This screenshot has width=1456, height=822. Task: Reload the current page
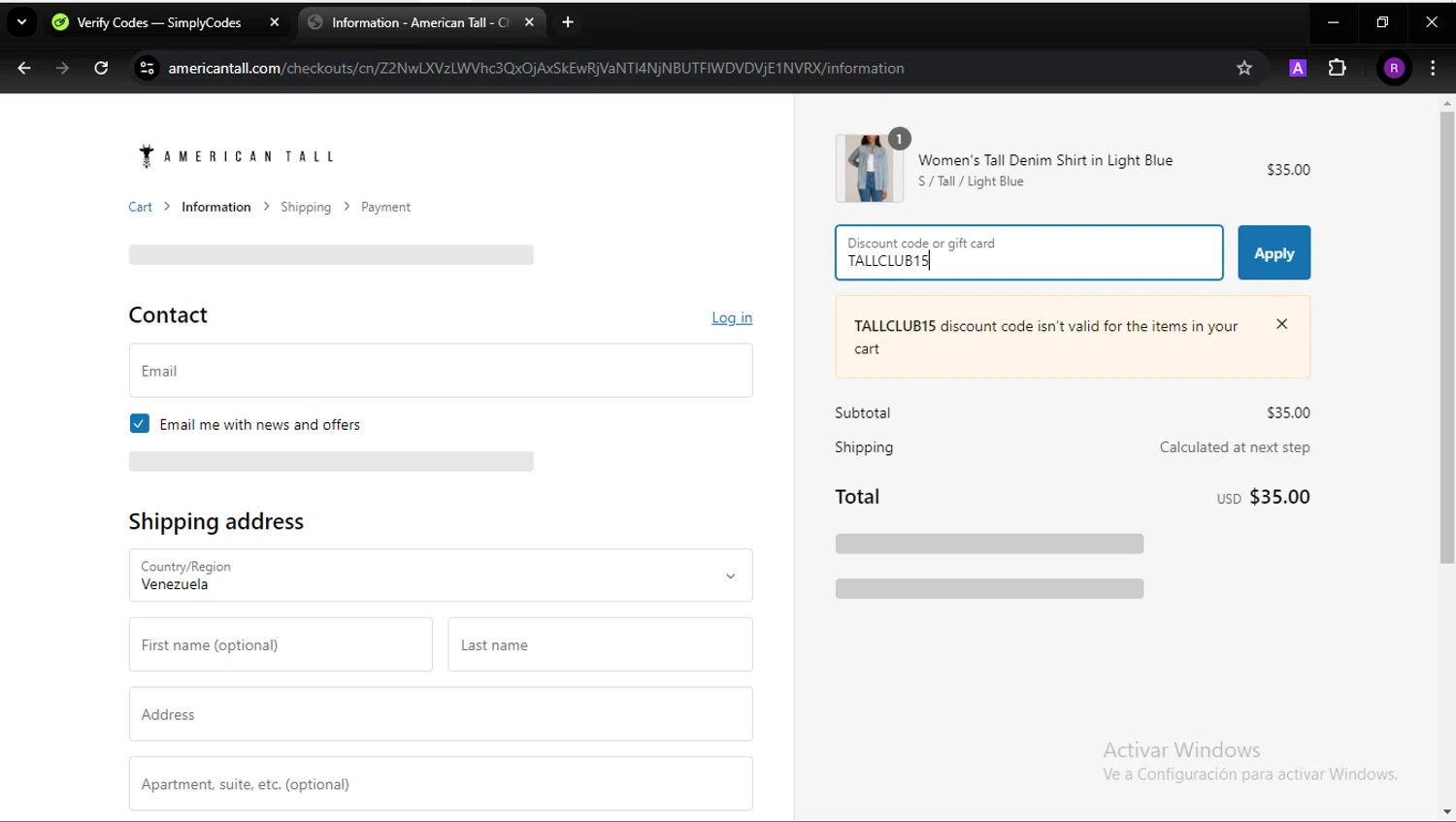[101, 68]
